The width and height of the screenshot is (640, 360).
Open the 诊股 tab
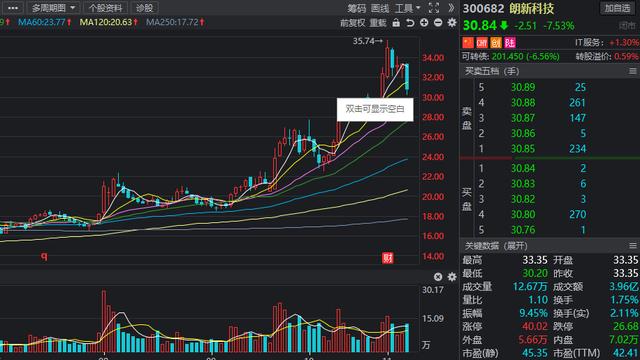[144, 8]
